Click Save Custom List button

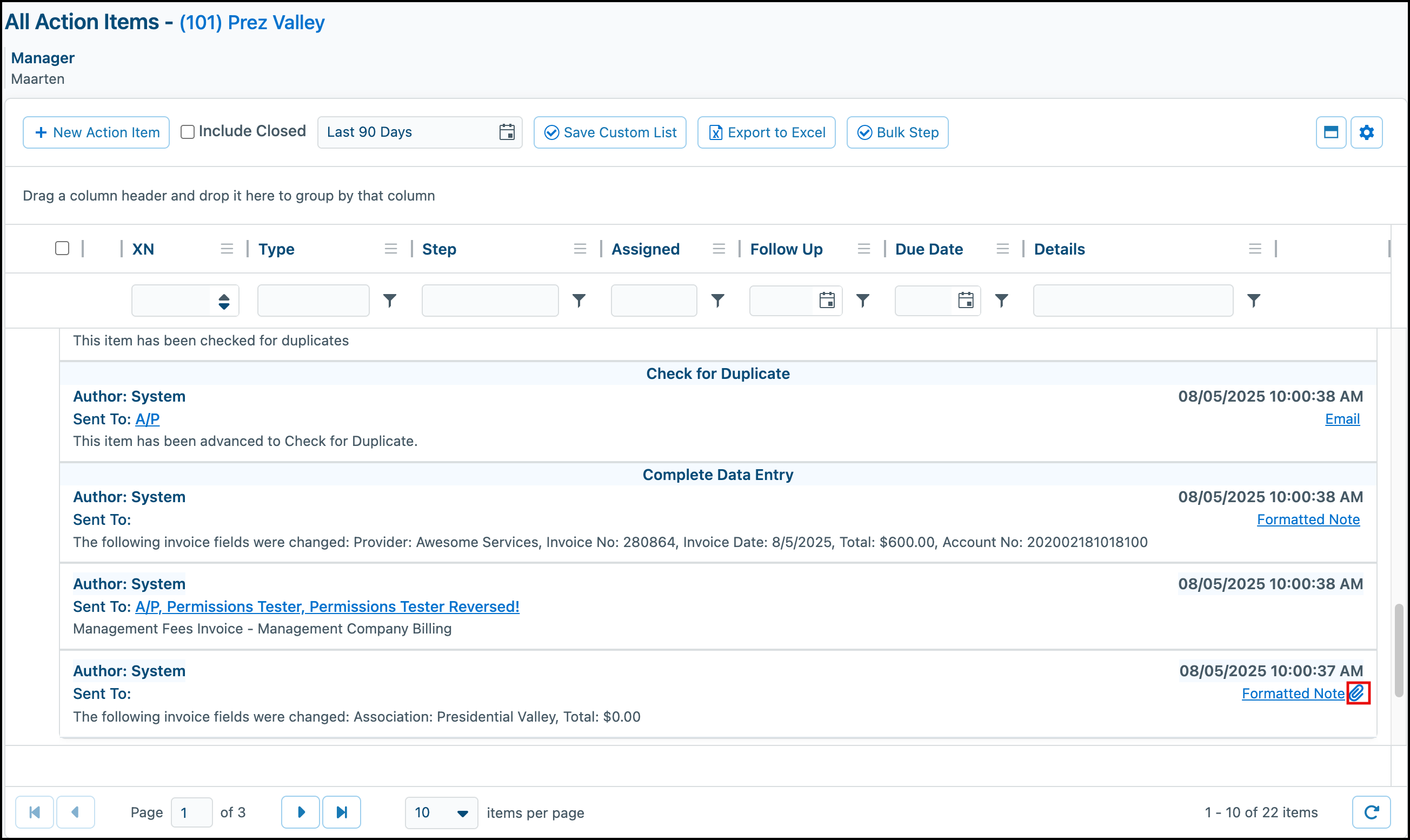pos(610,132)
